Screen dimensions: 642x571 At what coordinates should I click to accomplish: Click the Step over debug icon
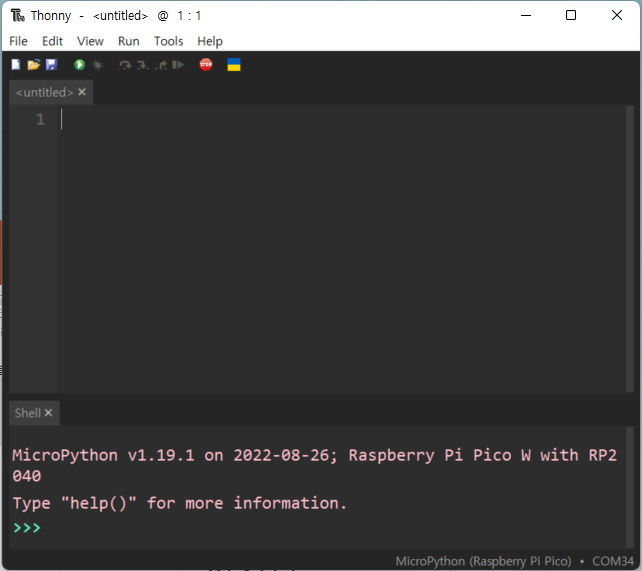pos(125,65)
